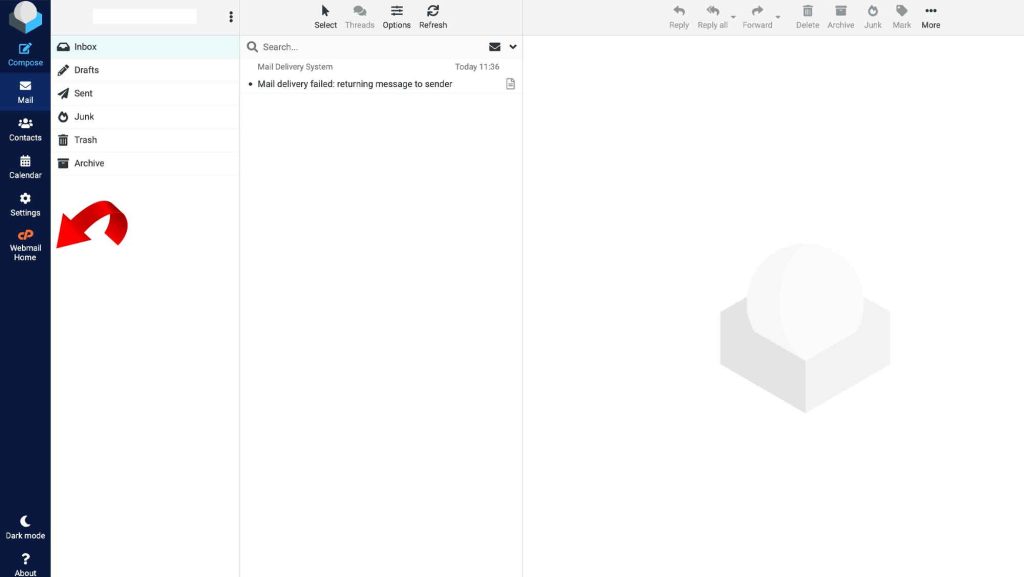
Task: Open Settings from the sidebar
Action: coord(25,204)
